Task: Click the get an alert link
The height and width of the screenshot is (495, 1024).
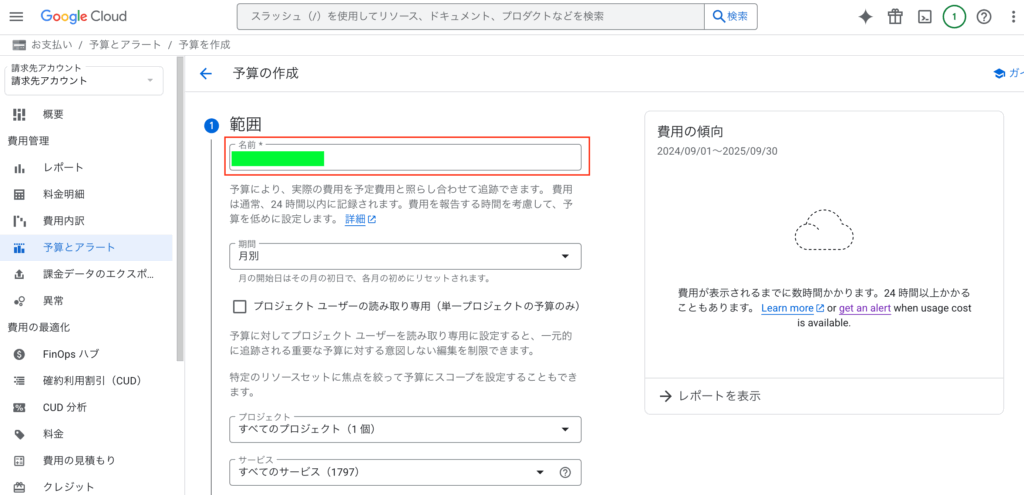Action: 865,308
